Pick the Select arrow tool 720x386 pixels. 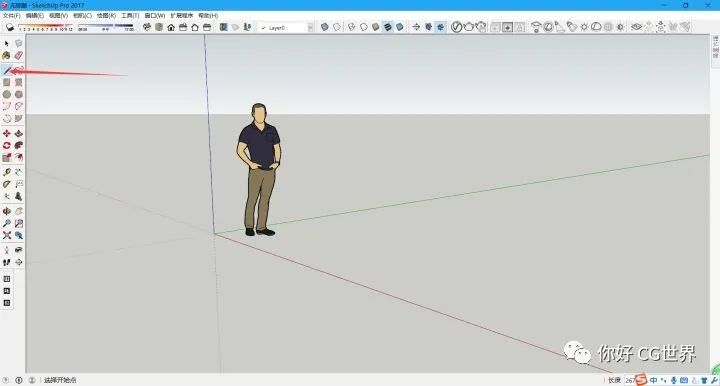click(x=6, y=44)
